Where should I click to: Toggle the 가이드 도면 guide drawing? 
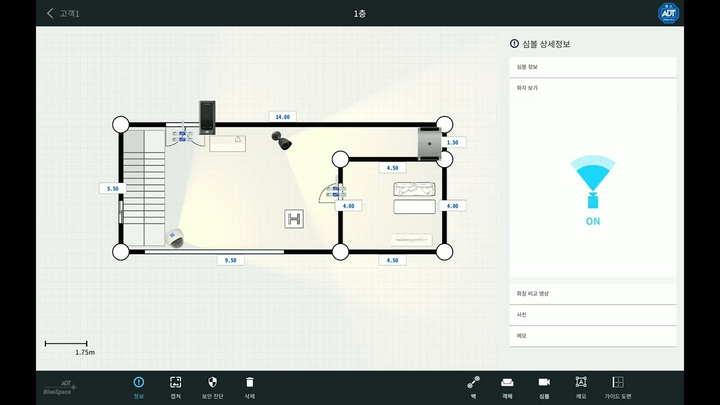coord(618,386)
